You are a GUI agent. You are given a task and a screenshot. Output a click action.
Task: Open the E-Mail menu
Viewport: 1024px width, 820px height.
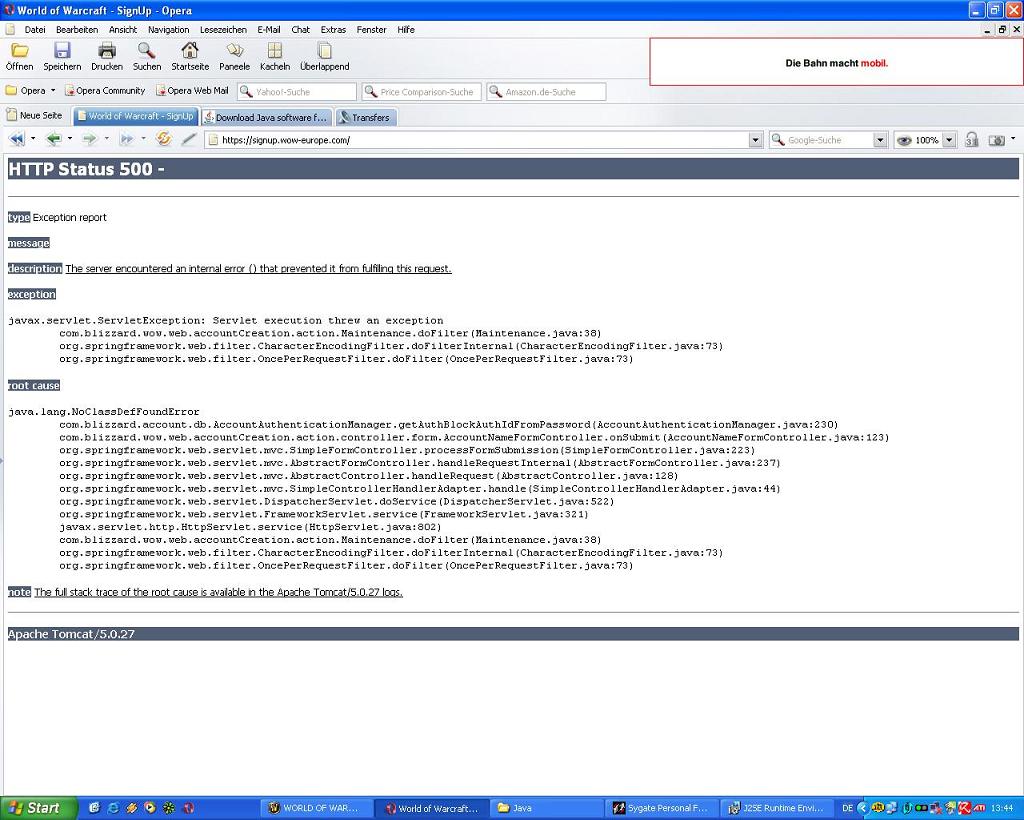268,29
